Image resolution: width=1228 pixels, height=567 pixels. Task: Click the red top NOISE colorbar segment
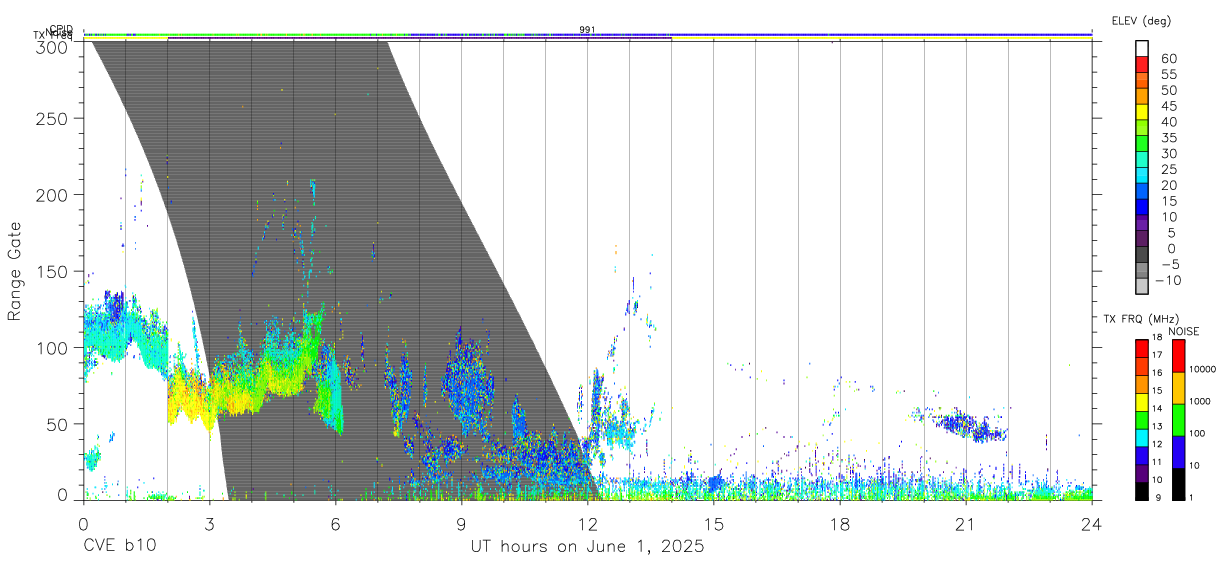pos(1179,356)
